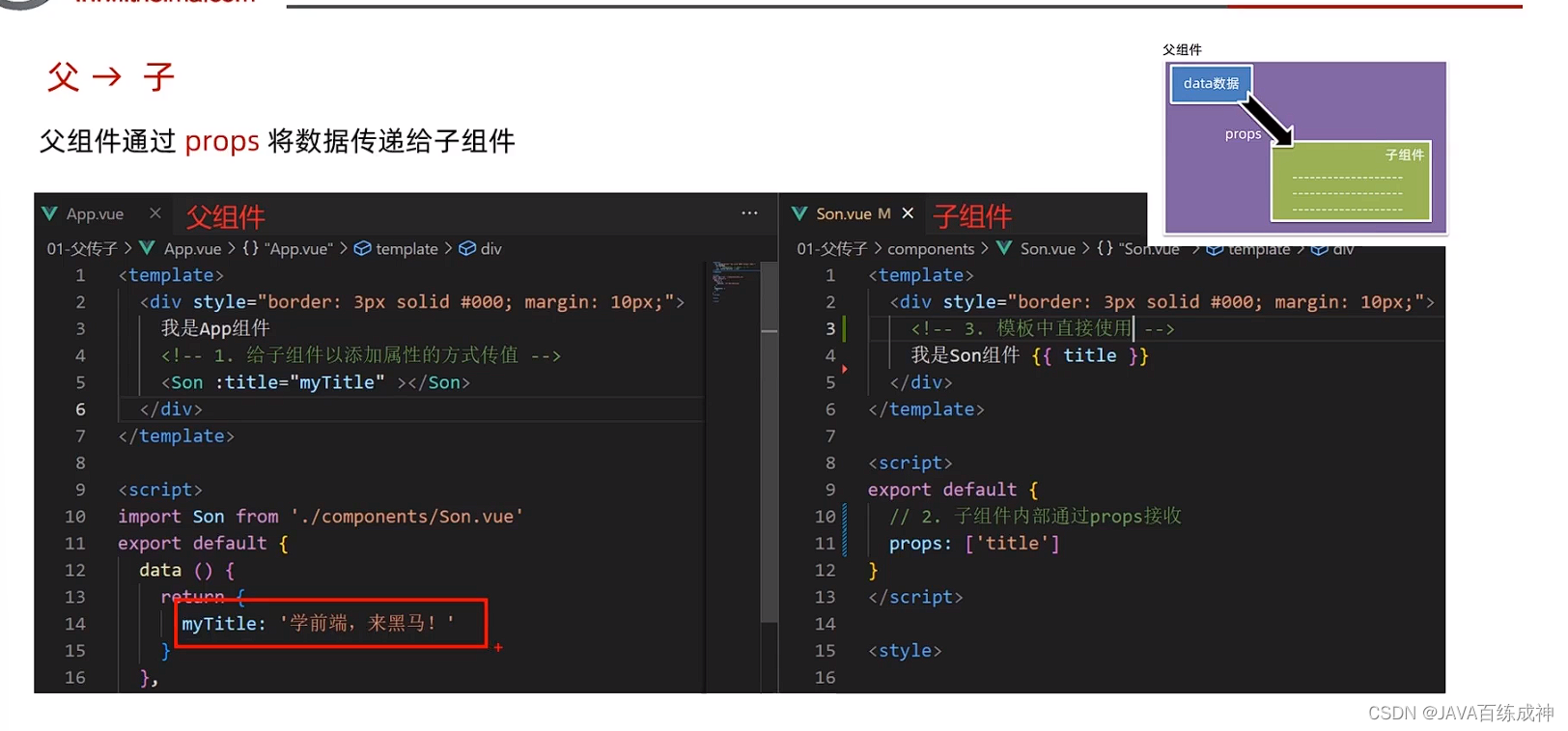
Task: Open 01-父传子 folder breadcrumb in App.vue editor
Action: pos(82,248)
